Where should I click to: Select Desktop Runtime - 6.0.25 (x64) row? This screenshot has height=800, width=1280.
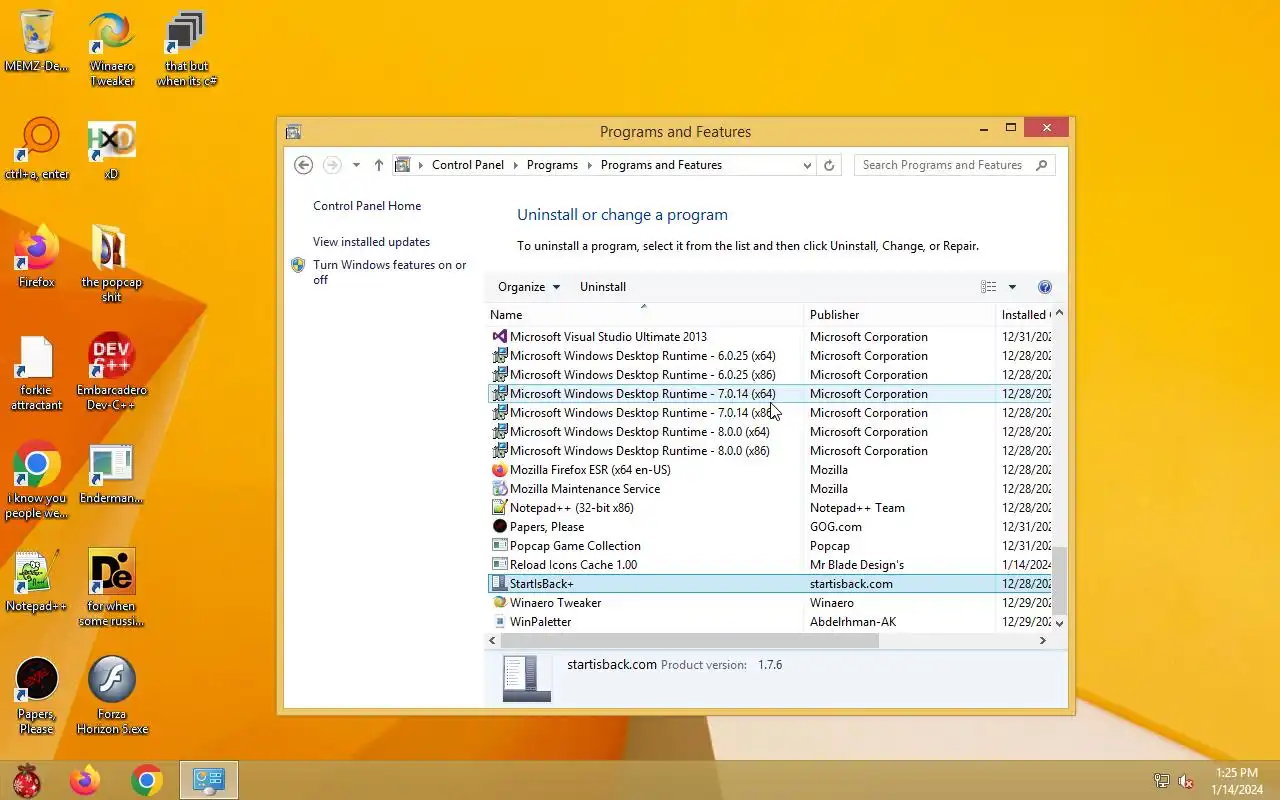(x=768, y=356)
